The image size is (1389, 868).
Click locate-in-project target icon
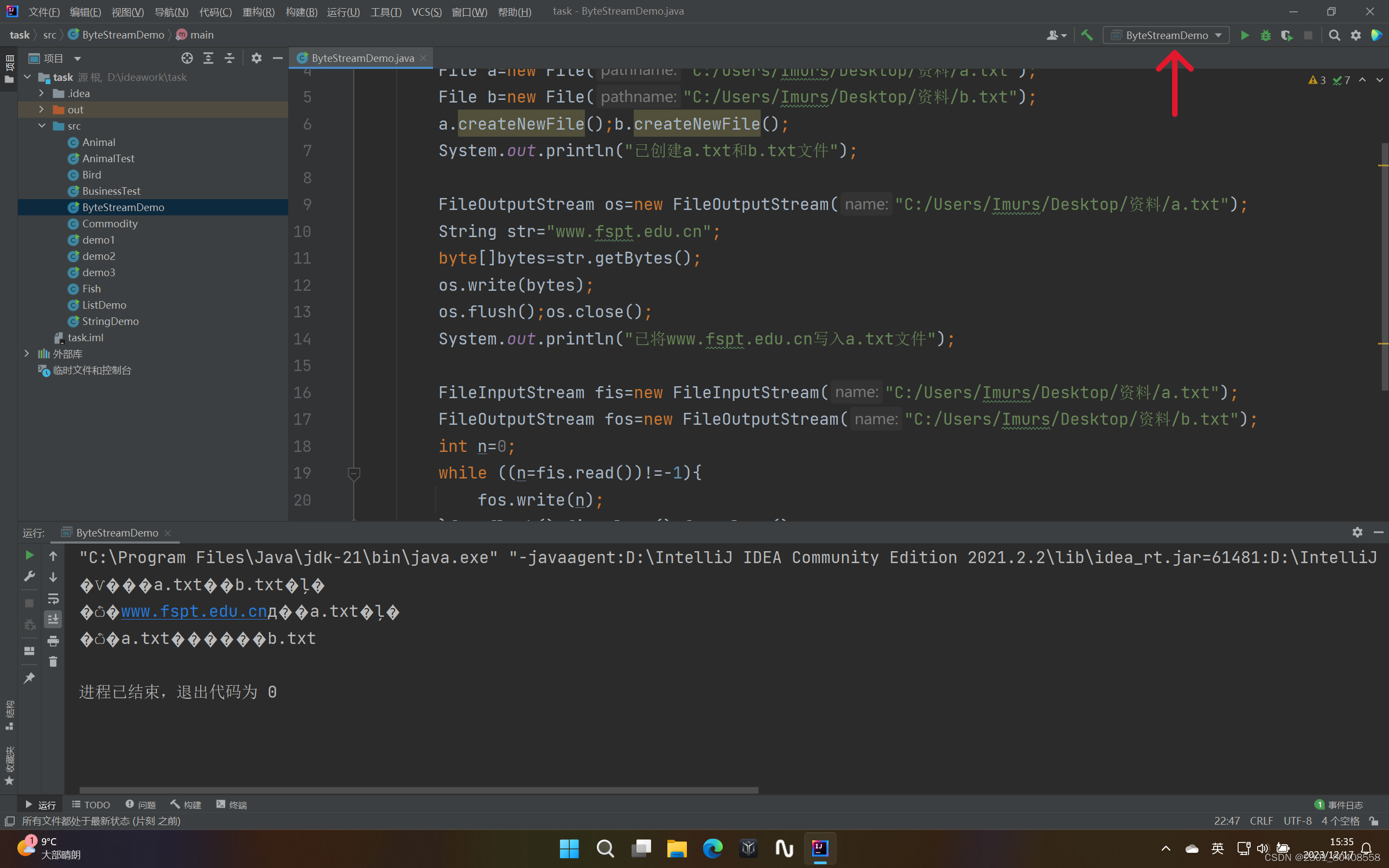[187, 58]
